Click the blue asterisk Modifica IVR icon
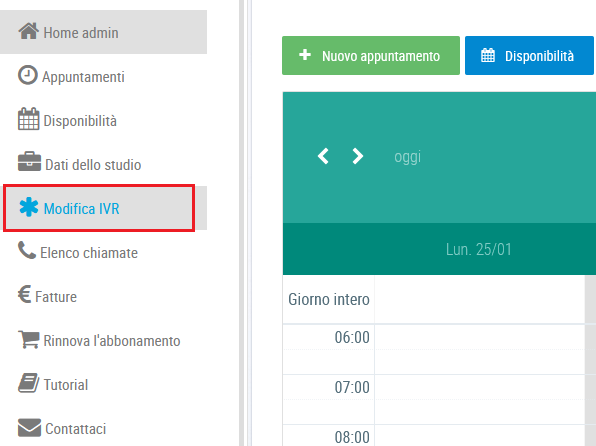 (29, 208)
